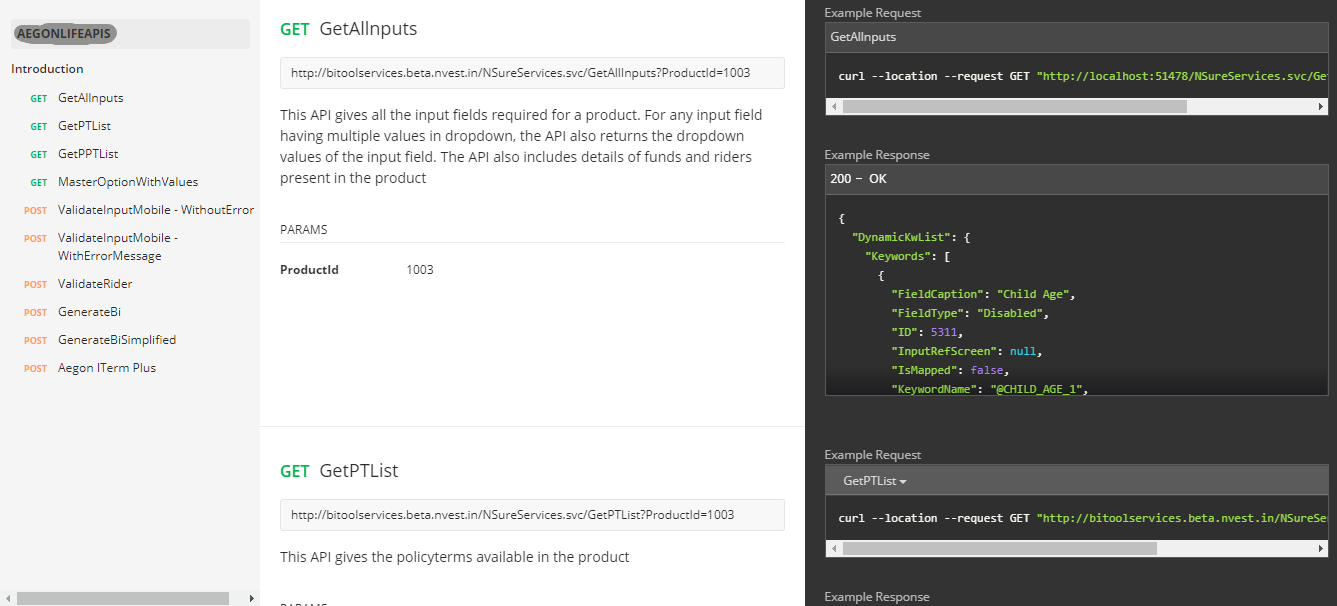Screen dimensions: 1337x606
Task: Open GenerateBi POST request
Action: (89, 312)
